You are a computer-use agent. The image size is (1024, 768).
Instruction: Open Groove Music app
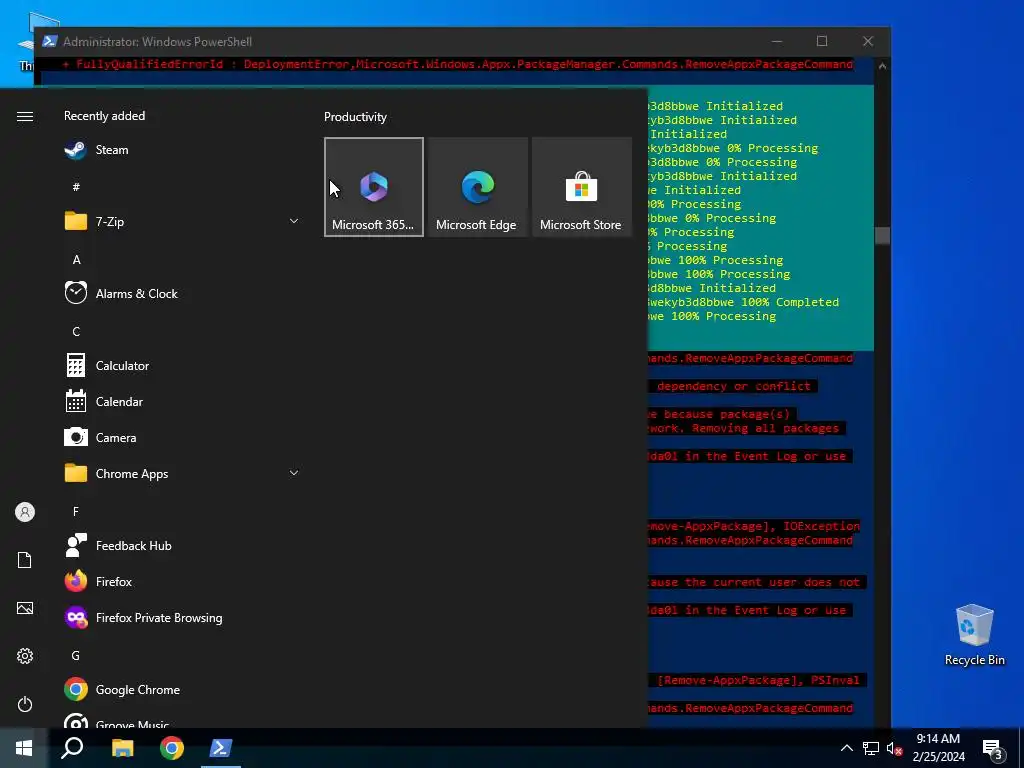click(182, 722)
